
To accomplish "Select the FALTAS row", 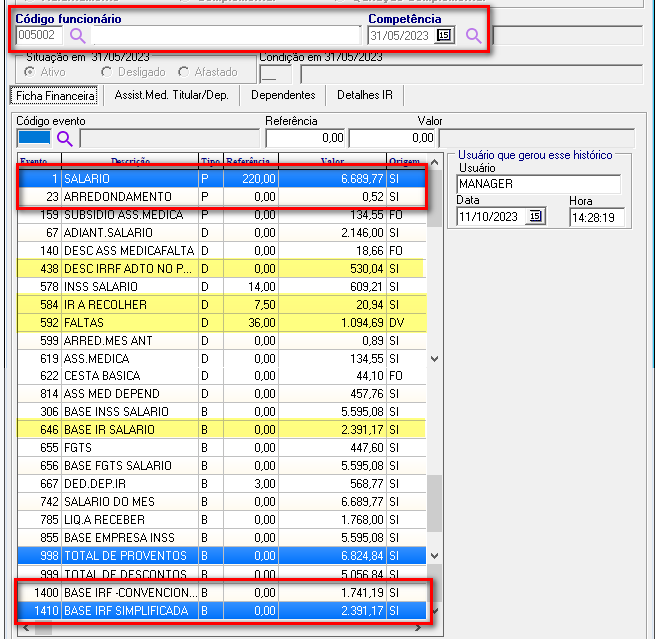I will pos(221,322).
